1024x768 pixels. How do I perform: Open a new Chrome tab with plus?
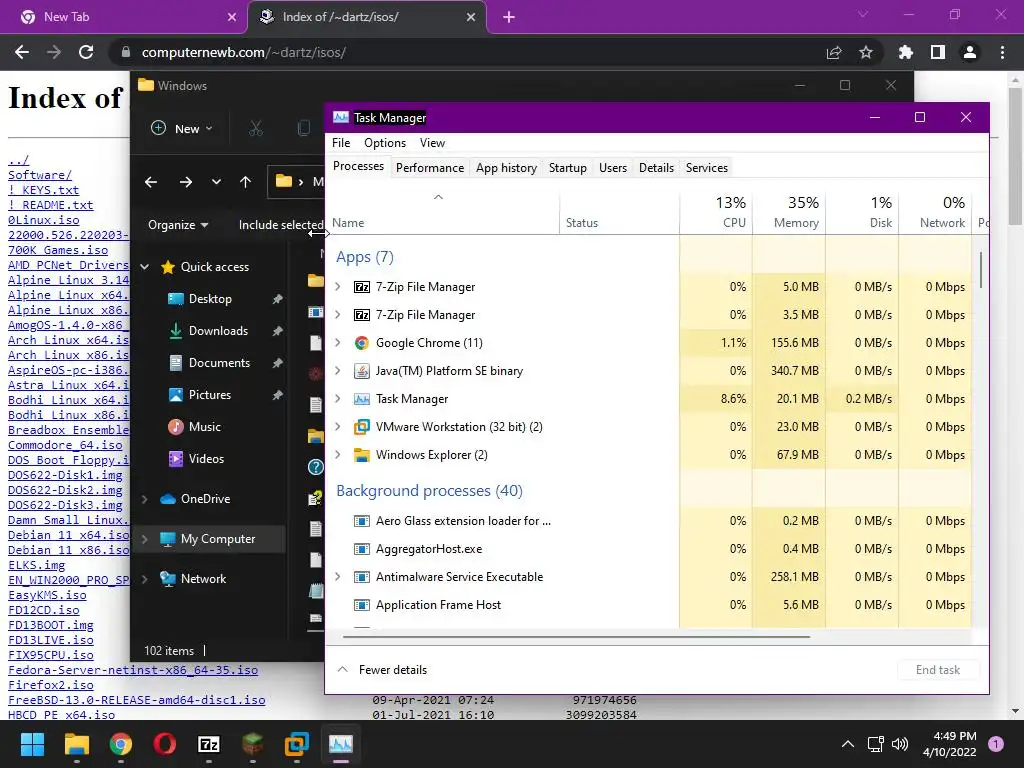click(509, 17)
